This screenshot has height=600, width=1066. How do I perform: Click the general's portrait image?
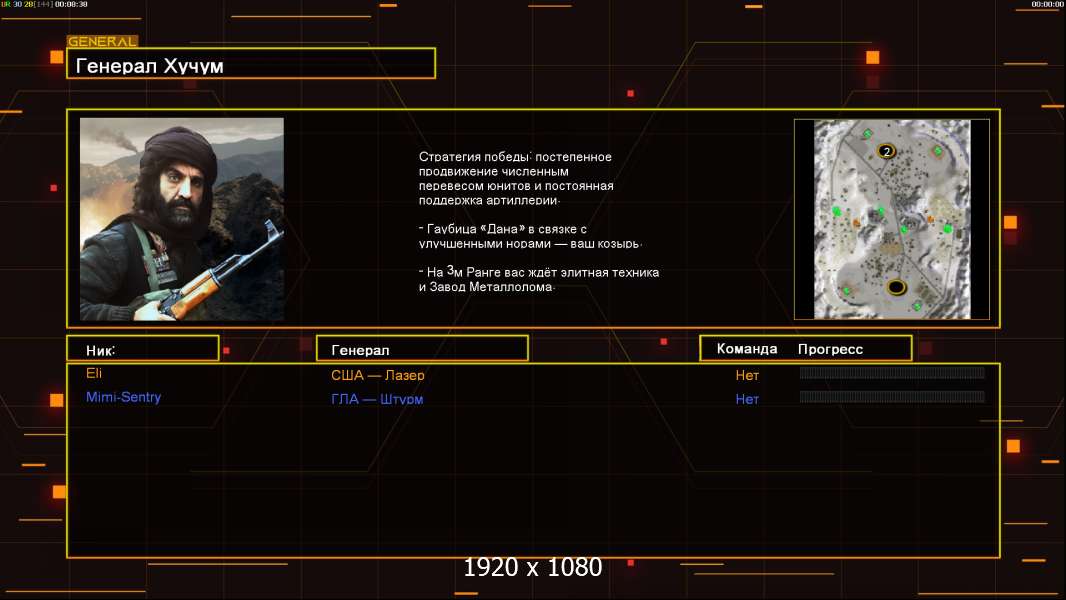182,219
